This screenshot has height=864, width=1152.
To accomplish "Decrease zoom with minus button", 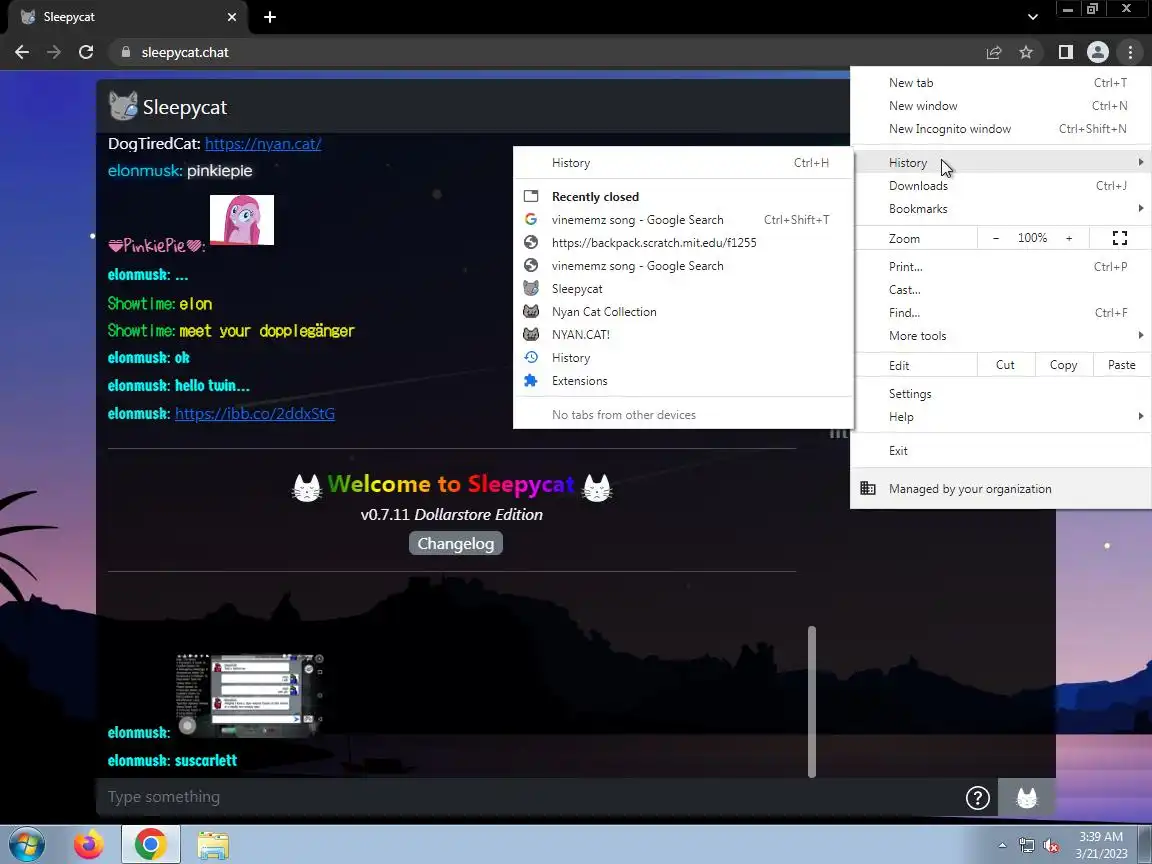I will click(996, 238).
